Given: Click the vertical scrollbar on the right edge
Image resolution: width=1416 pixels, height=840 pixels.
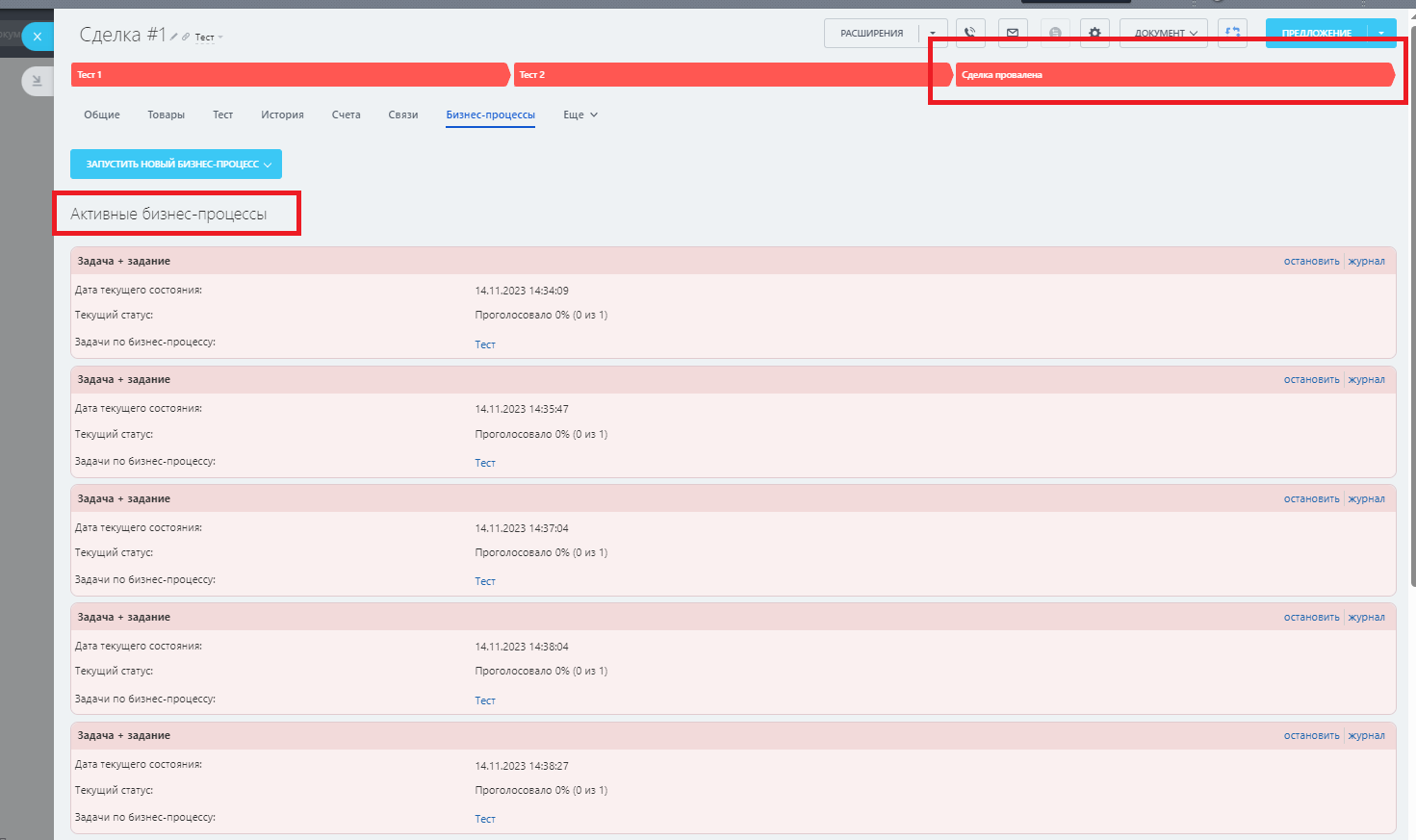Looking at the screenshot, I should pyautogui.click(x=1411, y=308).
